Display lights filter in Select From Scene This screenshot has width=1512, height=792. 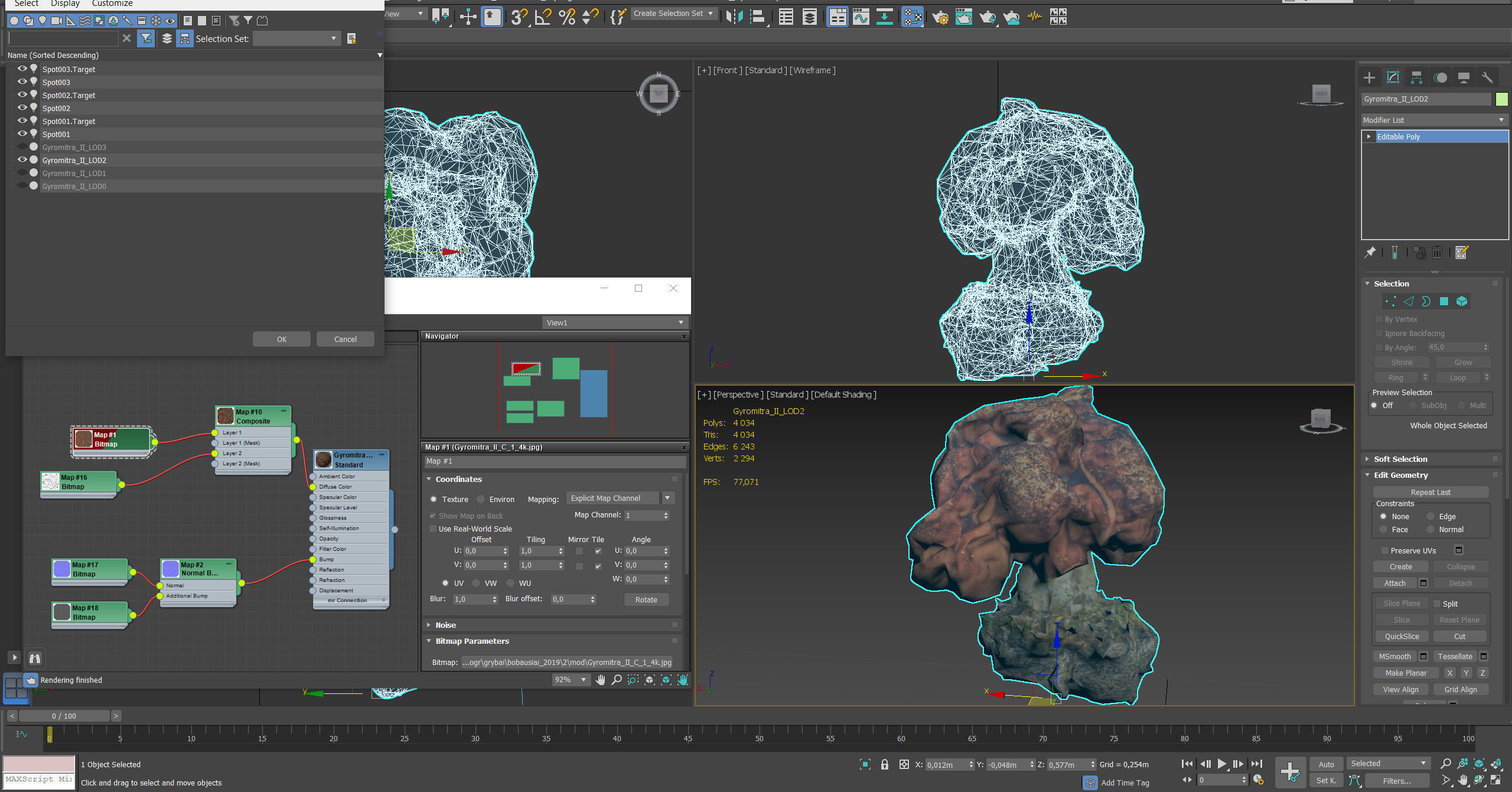[43, 21]
